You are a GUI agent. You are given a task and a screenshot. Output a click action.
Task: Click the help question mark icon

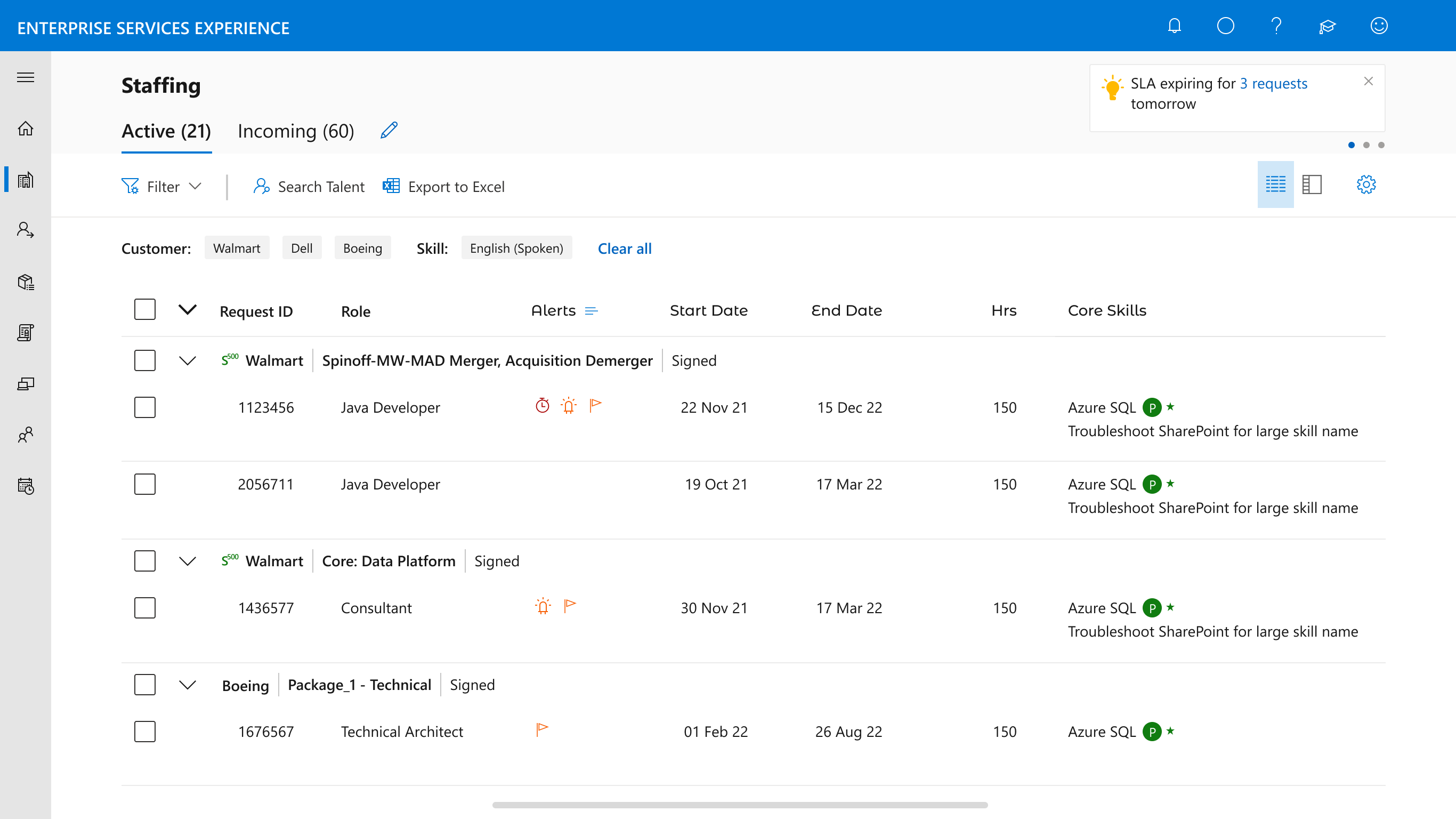(1276, 26)
